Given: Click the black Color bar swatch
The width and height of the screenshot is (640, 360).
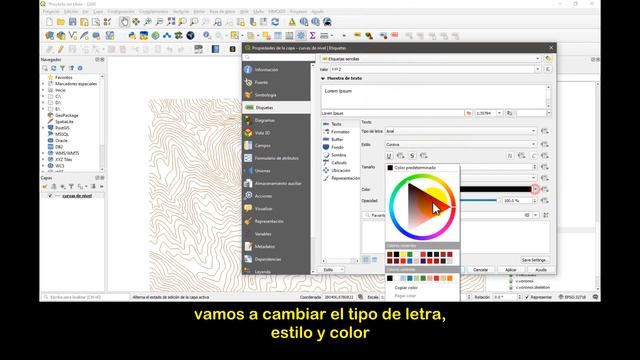Looking at the screenshot, I should click(x=496, y=189).
